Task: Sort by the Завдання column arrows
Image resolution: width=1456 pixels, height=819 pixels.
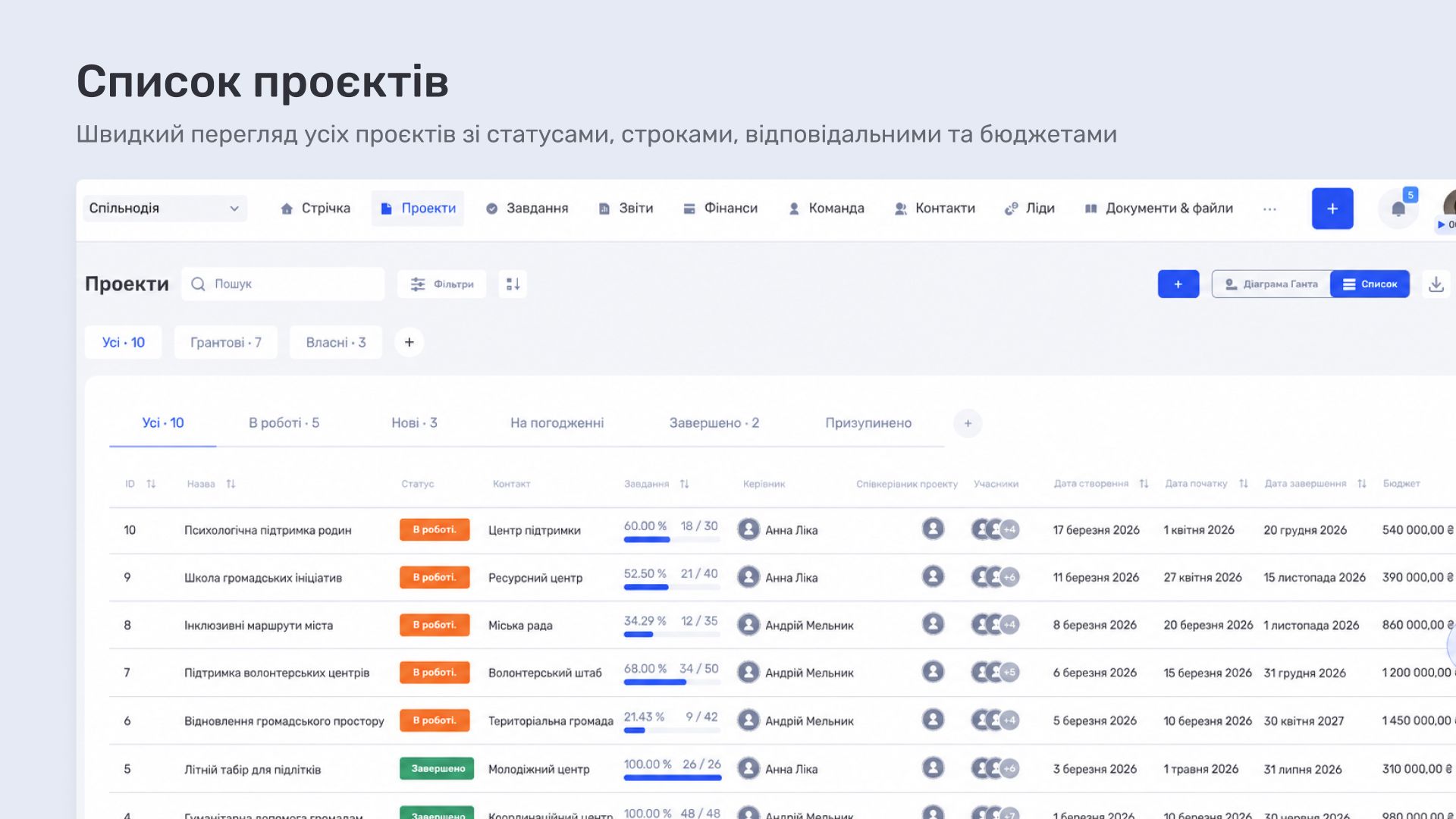Action: point(684,484)
